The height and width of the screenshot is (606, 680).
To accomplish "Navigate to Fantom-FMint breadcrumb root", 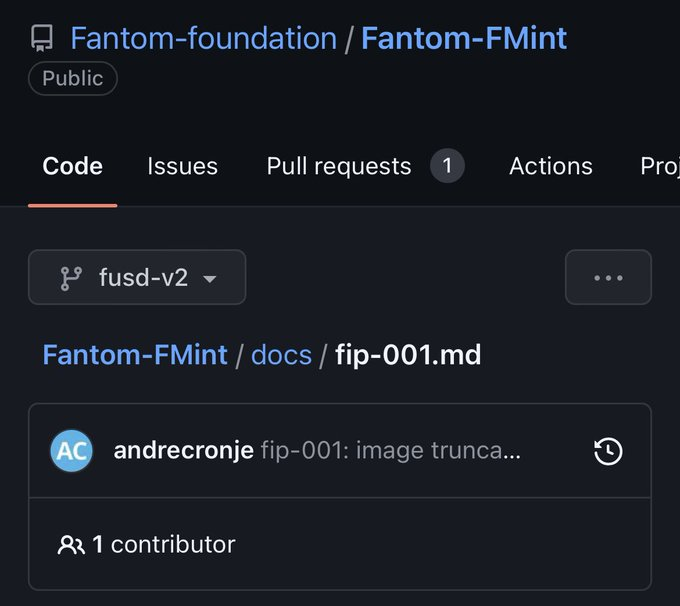I will click(135, 355).
